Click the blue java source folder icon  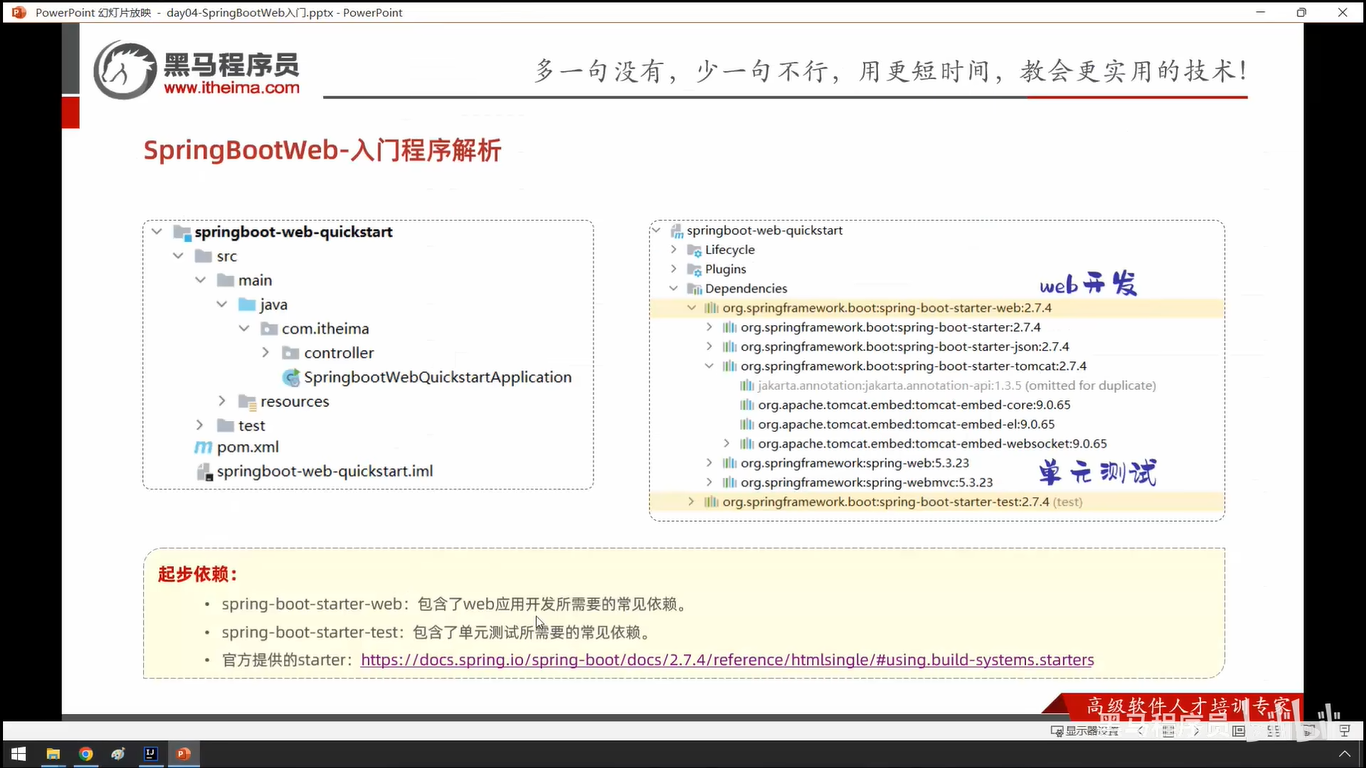click(247, 304)
